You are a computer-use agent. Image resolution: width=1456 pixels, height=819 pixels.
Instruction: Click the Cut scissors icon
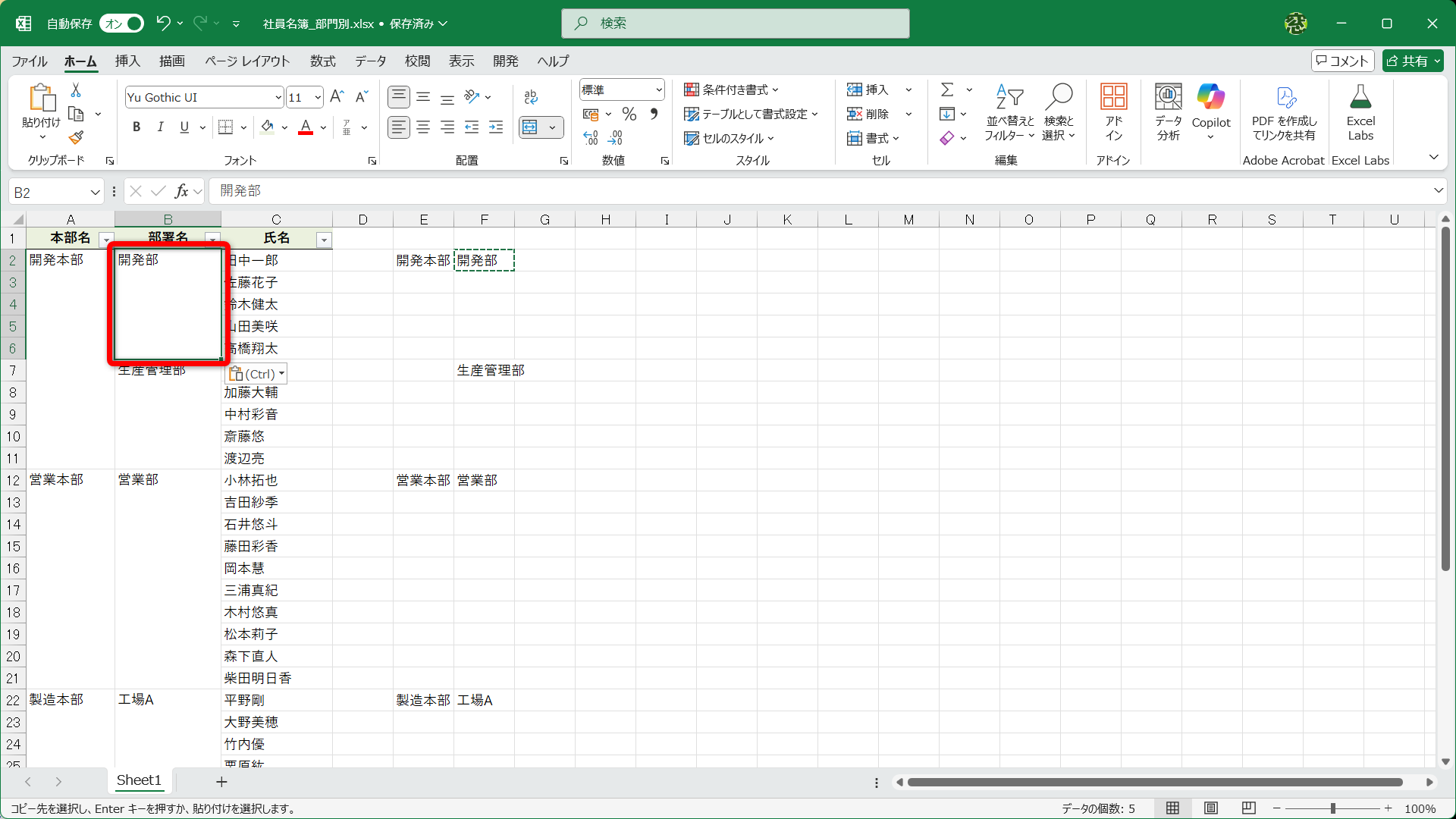(76, 90)
